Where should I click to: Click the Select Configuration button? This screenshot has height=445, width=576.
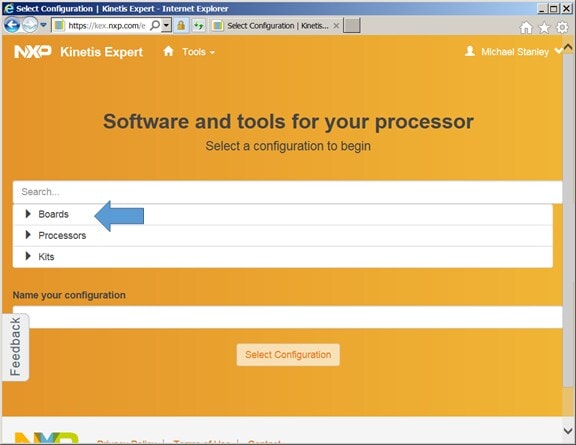[x=288, y=355]
